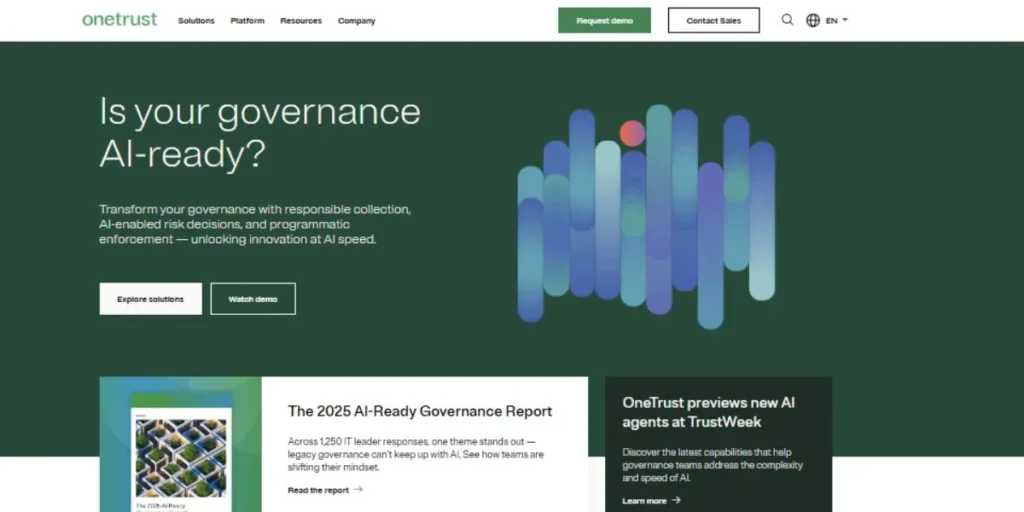Click the orange circle in the hero graphic
Viewport: 1024px width, 512px height.
click(x=632, y=133)
